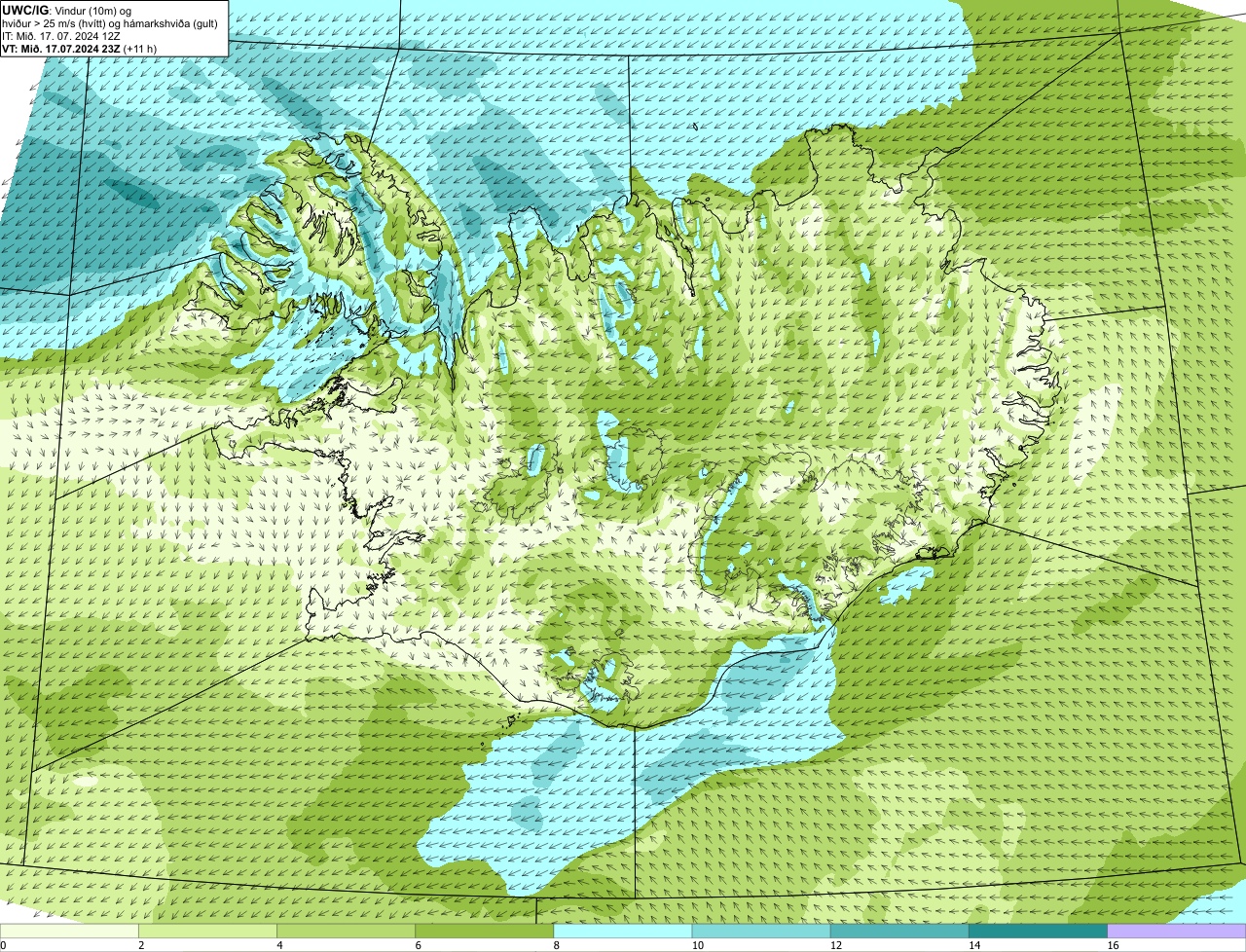Click the pale cyan 8–10 m/s legend swatch
The image size is (1246, 952).
[623, 931]
